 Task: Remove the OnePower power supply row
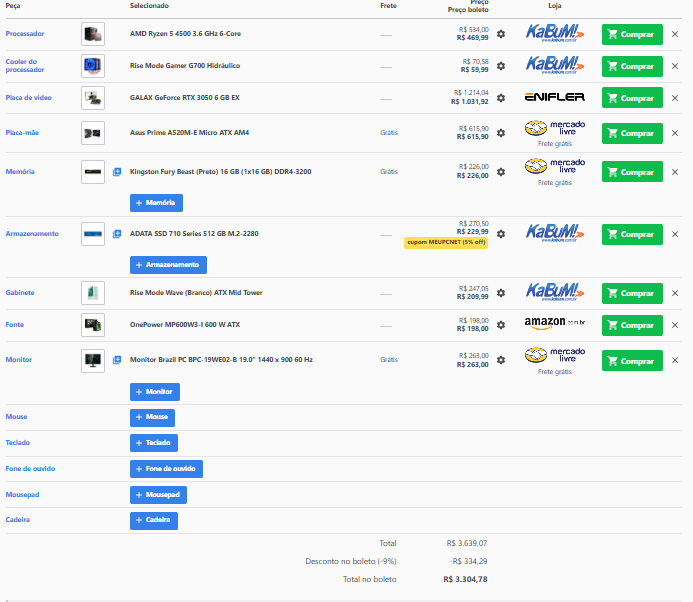pos(675,325)
